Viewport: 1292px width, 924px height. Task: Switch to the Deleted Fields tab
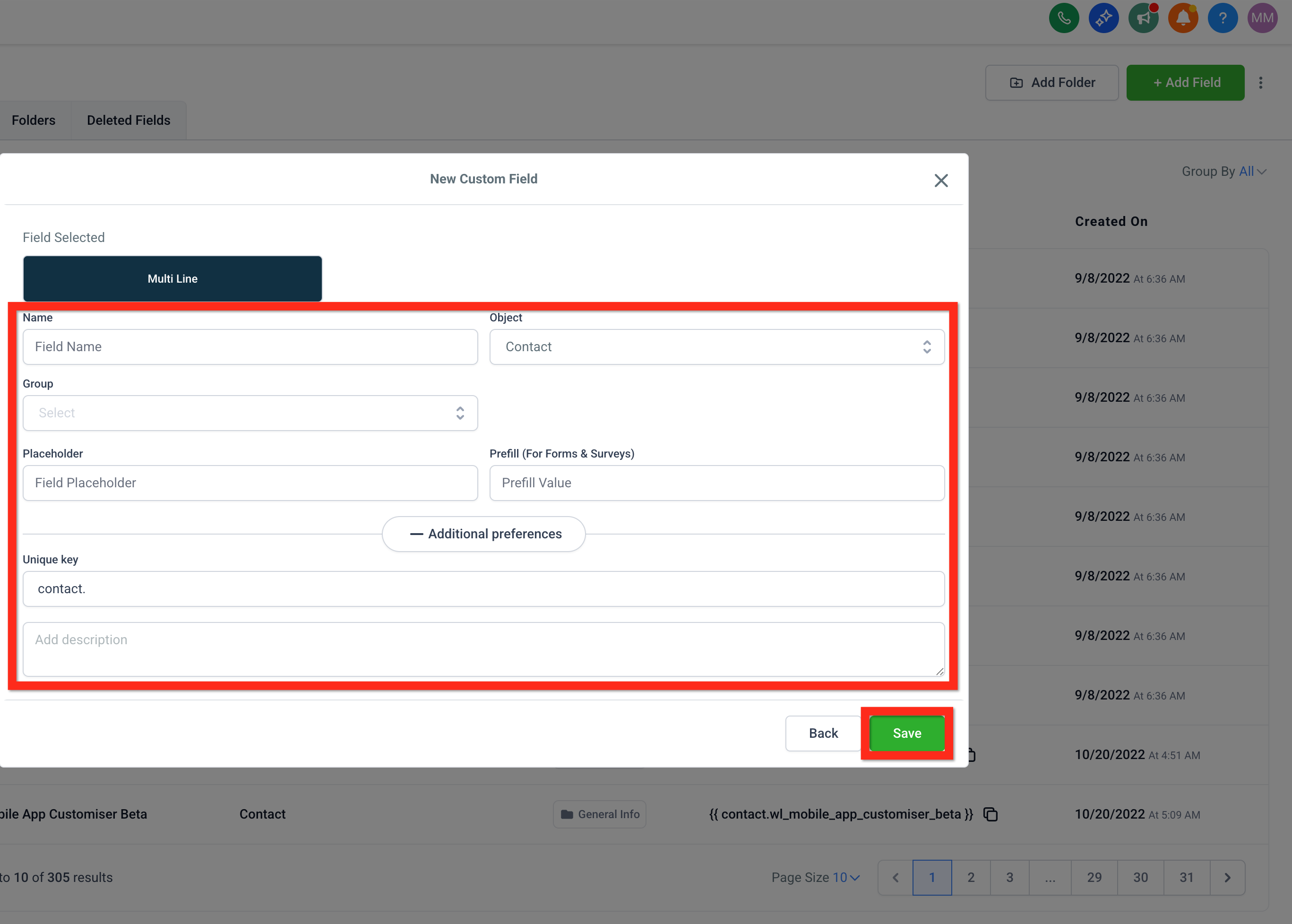coord(129,120)
